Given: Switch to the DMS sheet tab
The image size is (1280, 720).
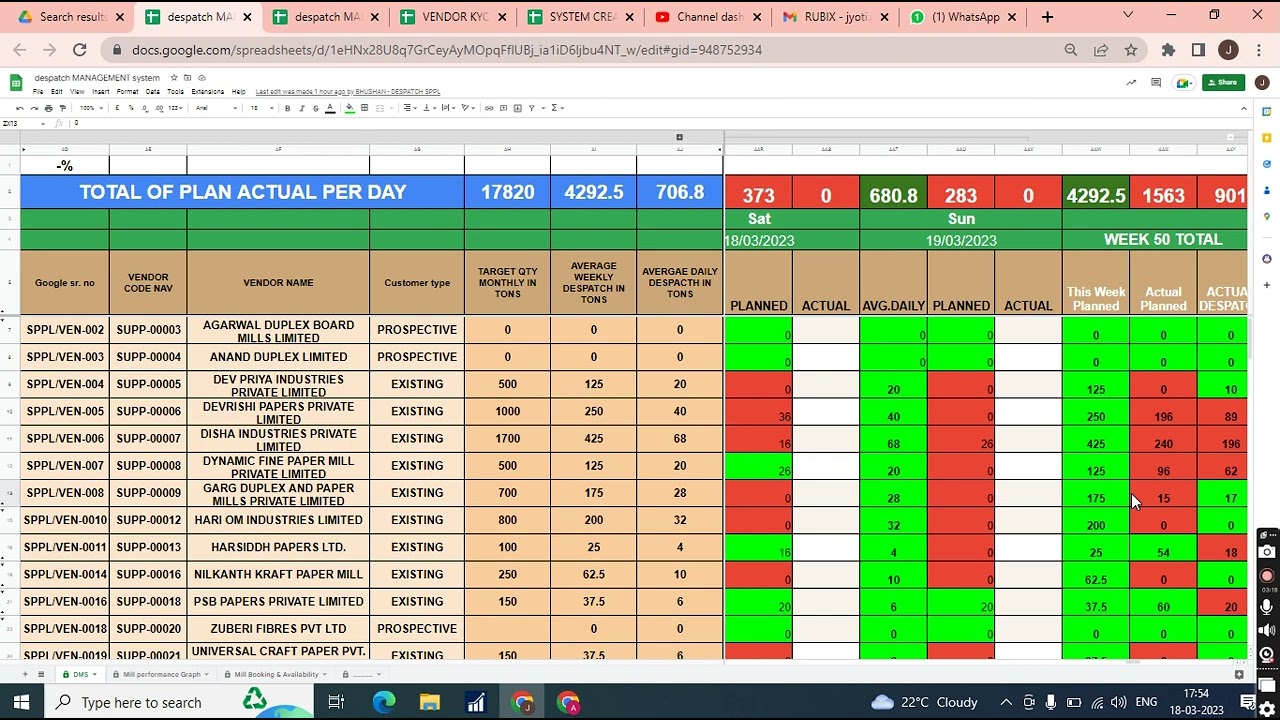Looking at the screenshot, I should (80, 675).
